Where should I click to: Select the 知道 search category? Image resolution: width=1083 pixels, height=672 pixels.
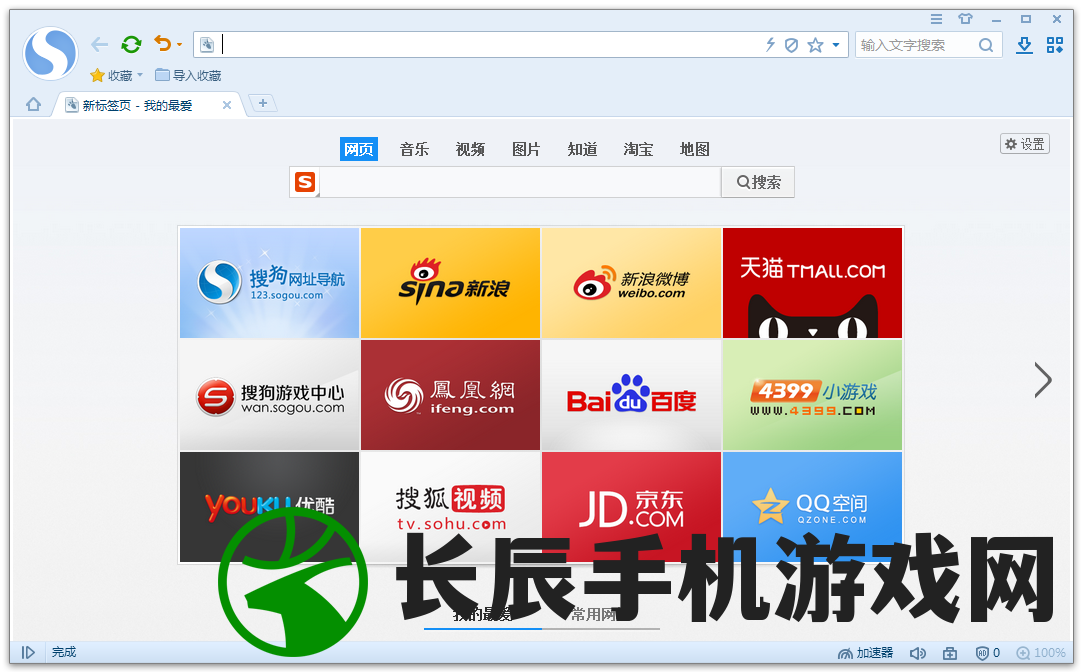click(x=582, y=149)
